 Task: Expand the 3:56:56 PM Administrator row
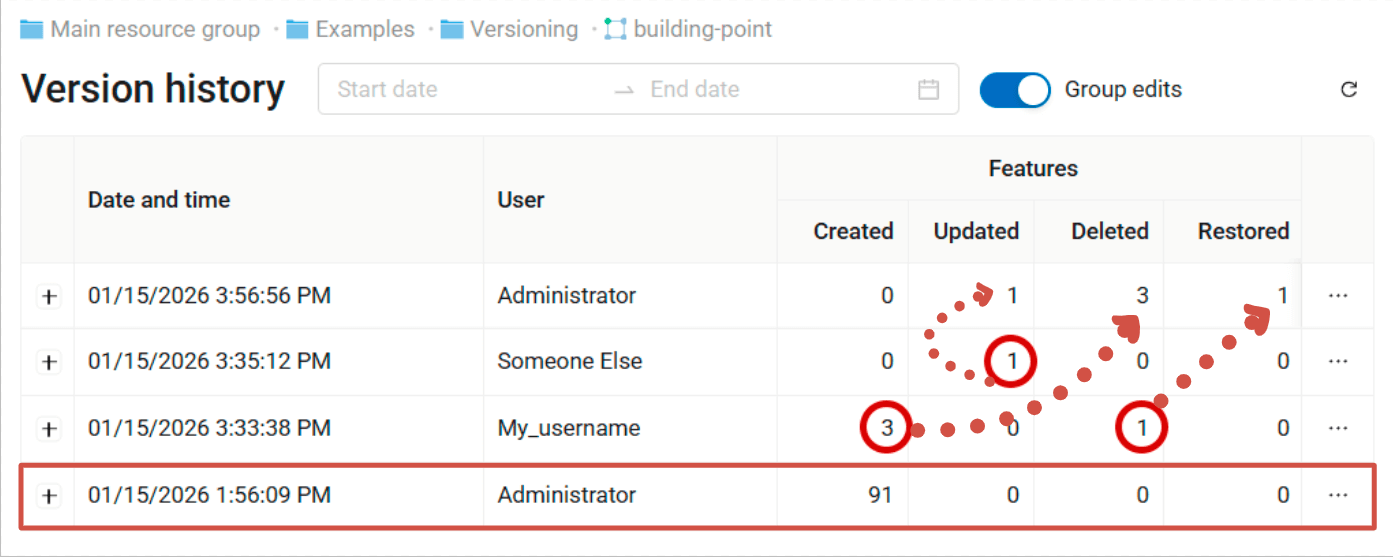(x=48, y=296)
